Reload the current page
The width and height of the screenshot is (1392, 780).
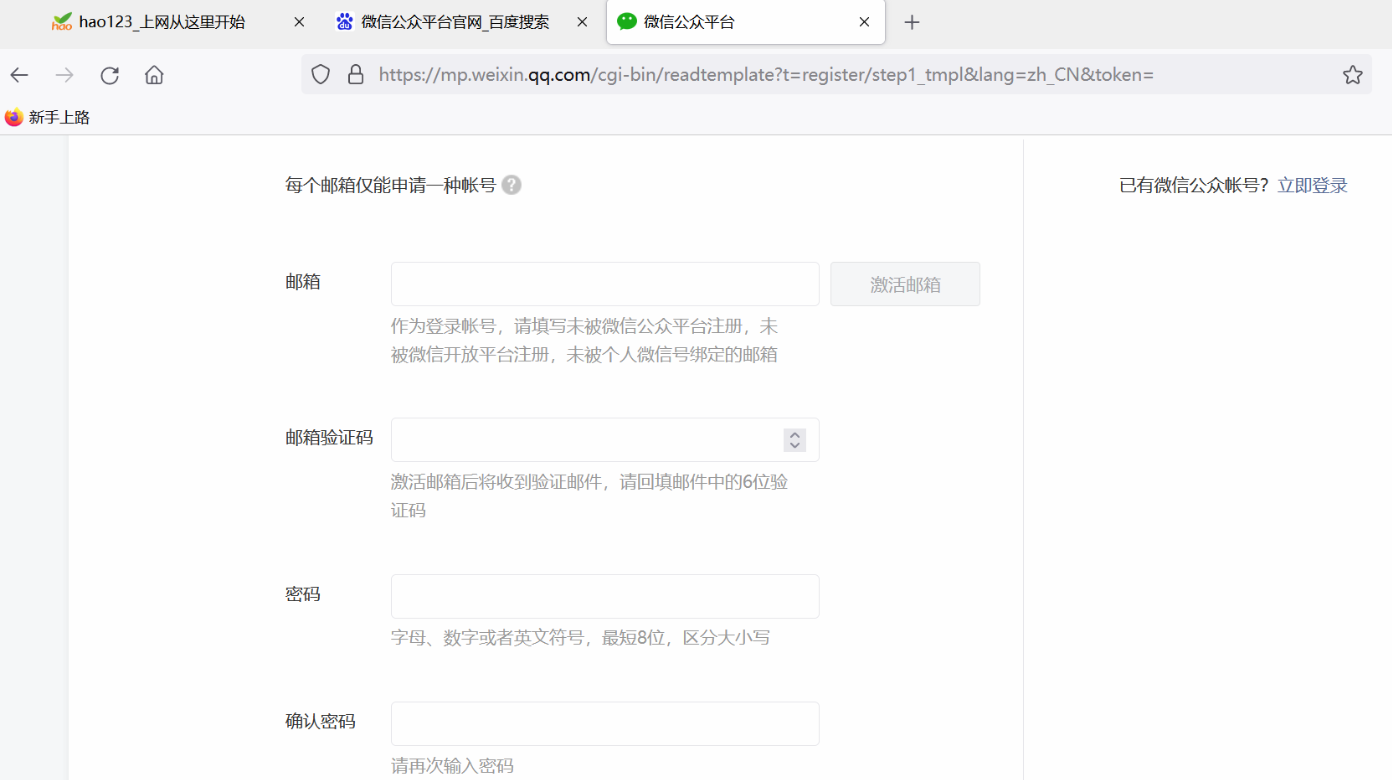point(110,75)
